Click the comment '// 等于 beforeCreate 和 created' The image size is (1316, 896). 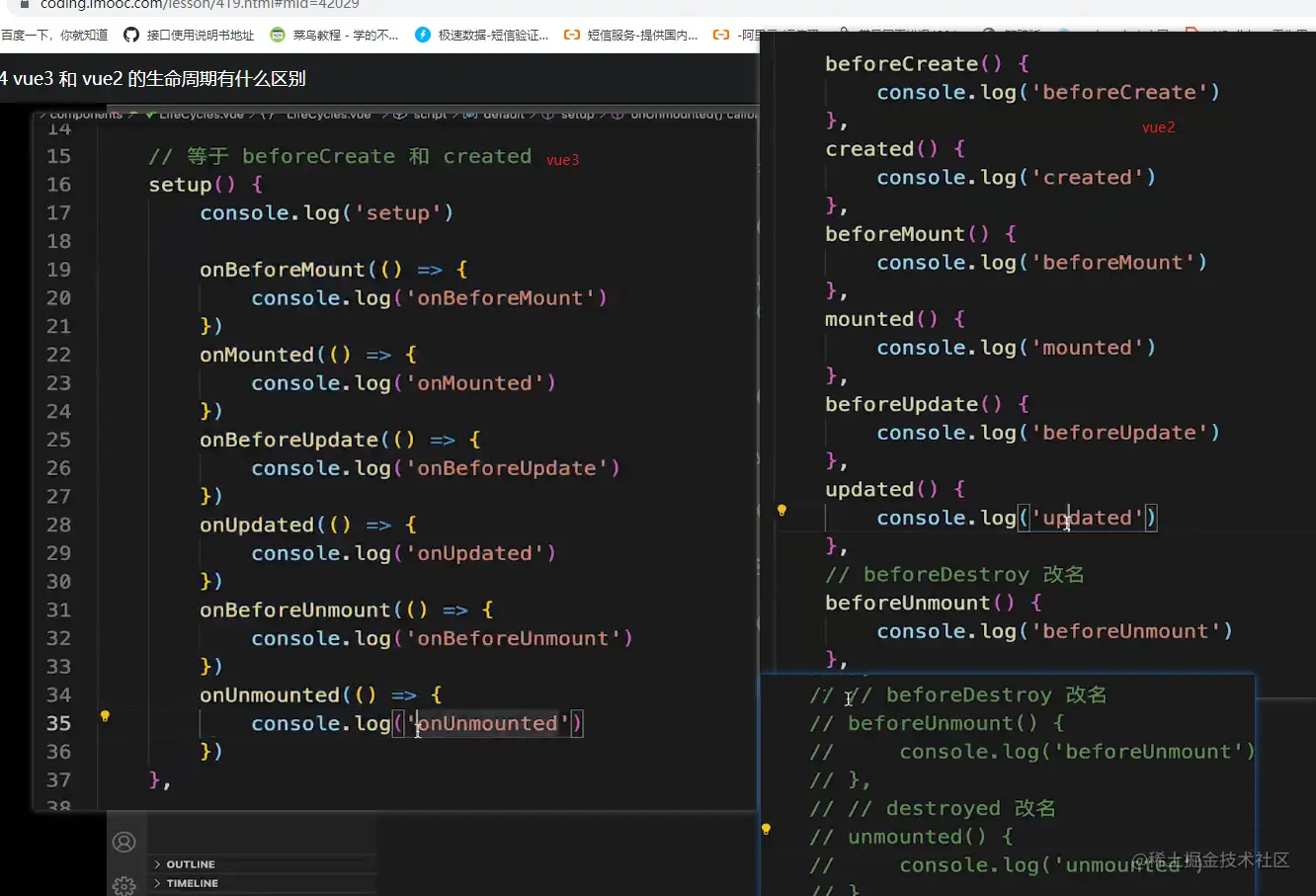[340, 156]
